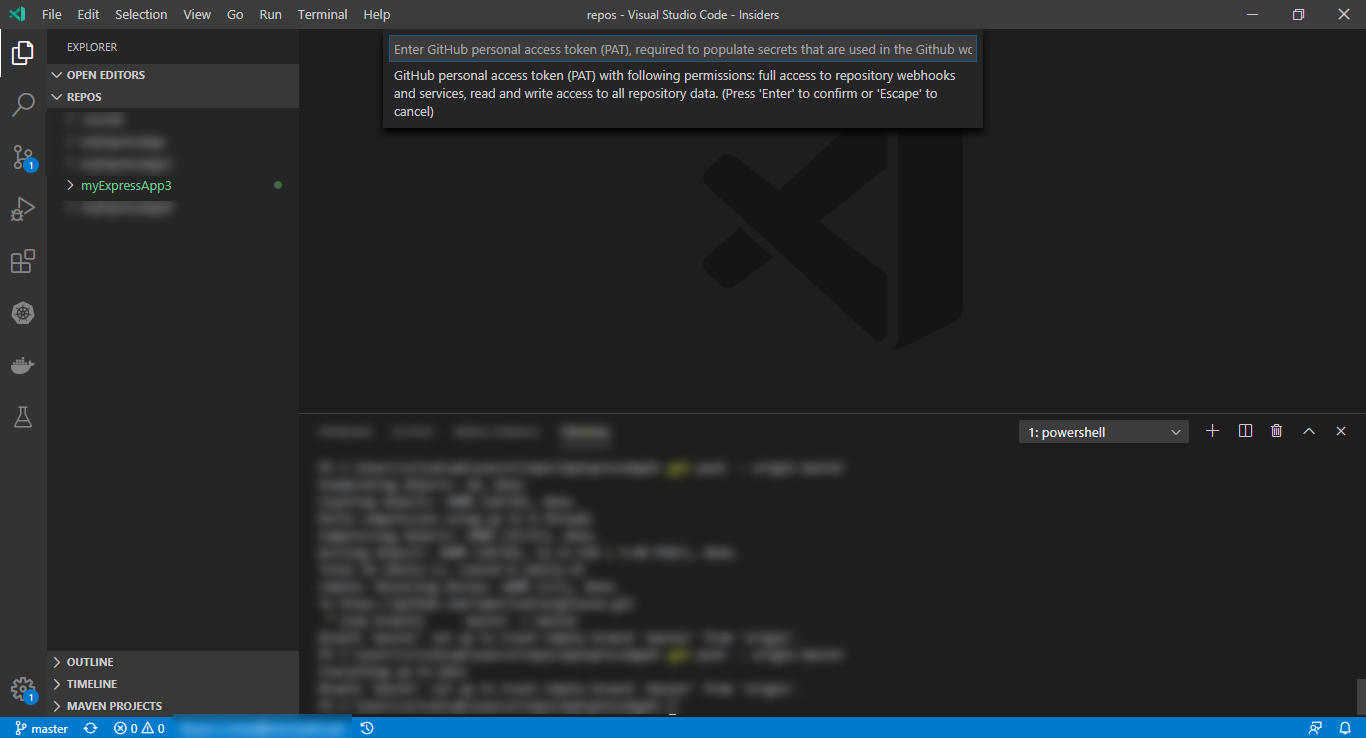Create a new terminal with plus icon

coord(1213,431)
